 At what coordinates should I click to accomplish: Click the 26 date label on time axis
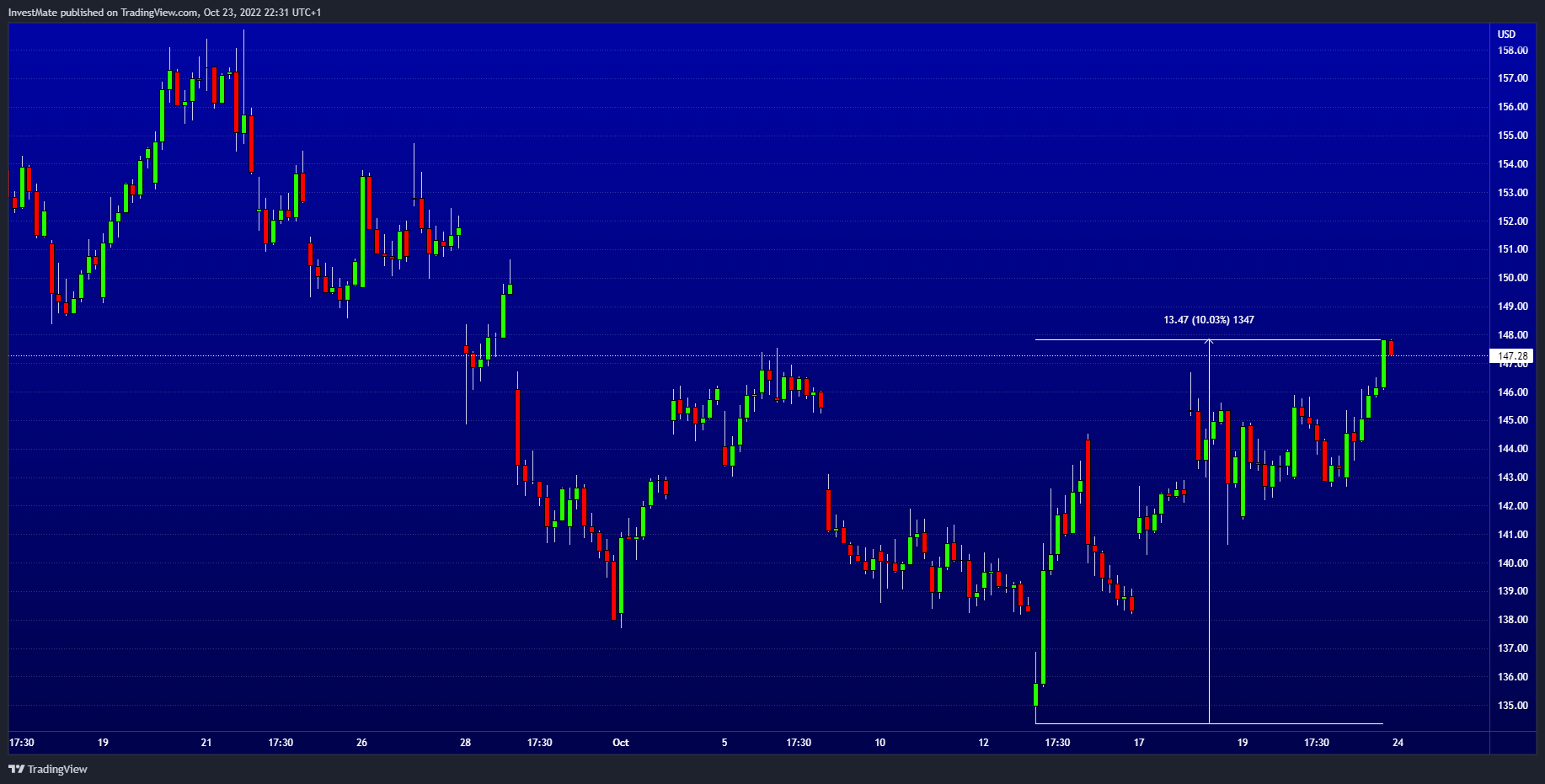click(x=362, y=743)
